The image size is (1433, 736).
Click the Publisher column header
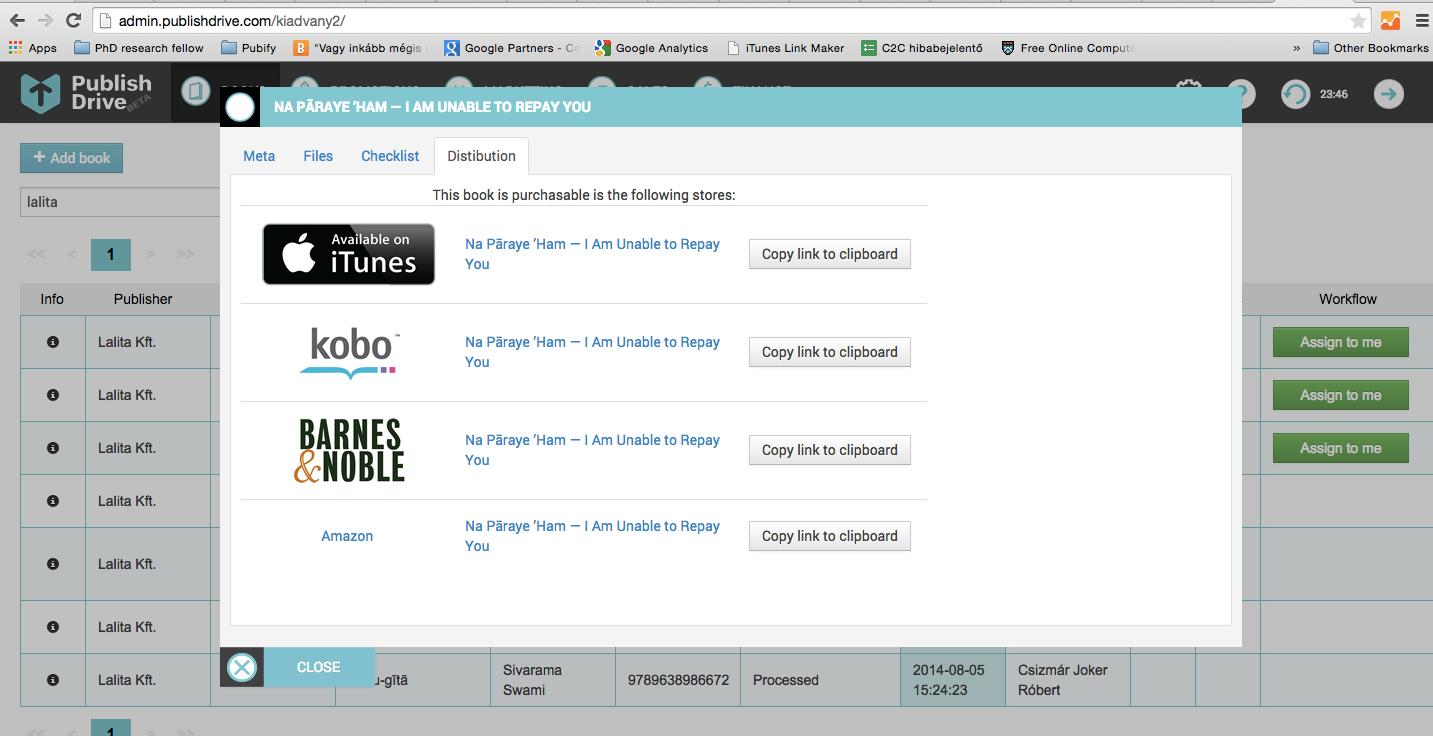tap(143, 299)
